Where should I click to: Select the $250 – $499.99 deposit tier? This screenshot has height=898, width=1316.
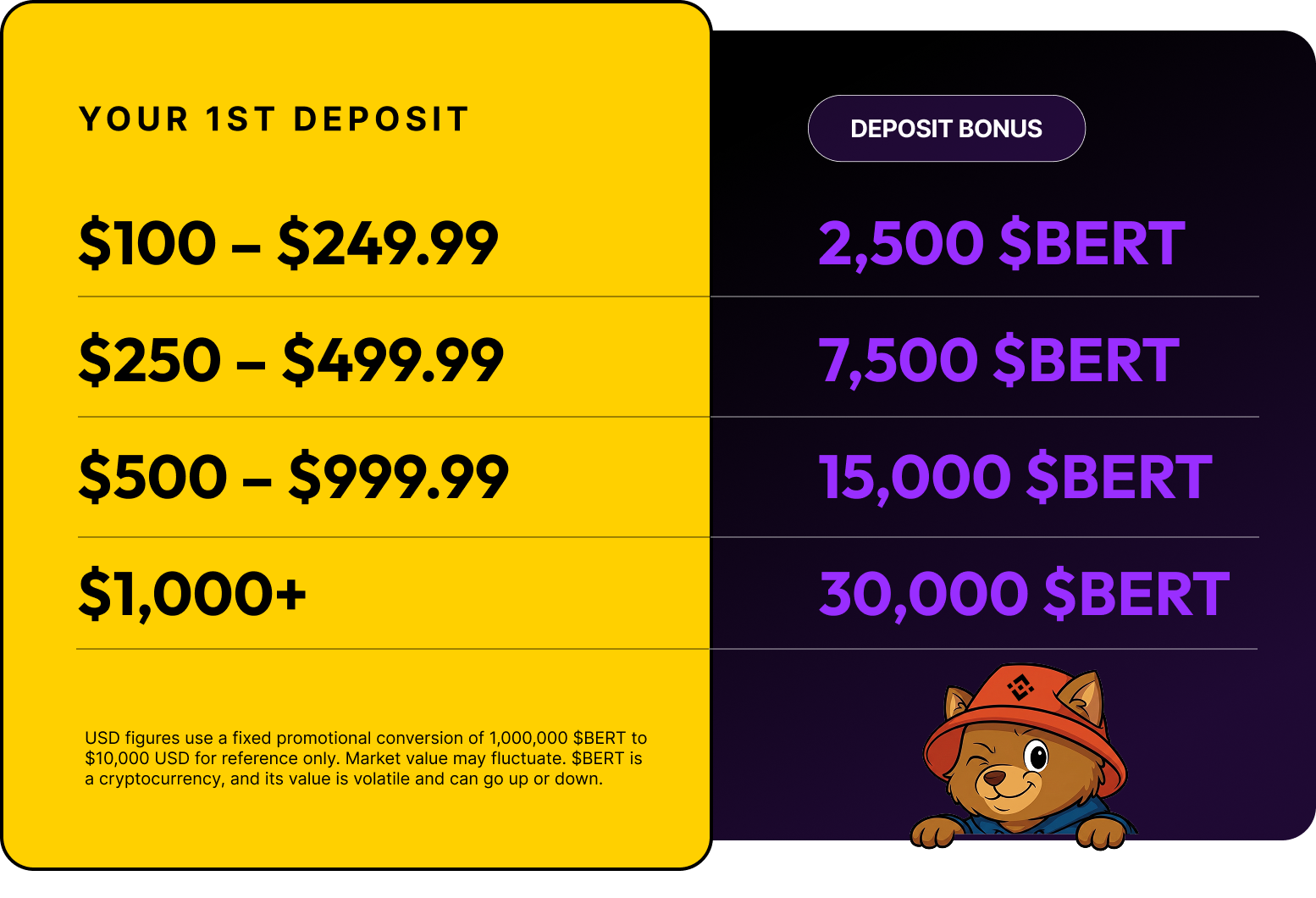tap(291, 360)
